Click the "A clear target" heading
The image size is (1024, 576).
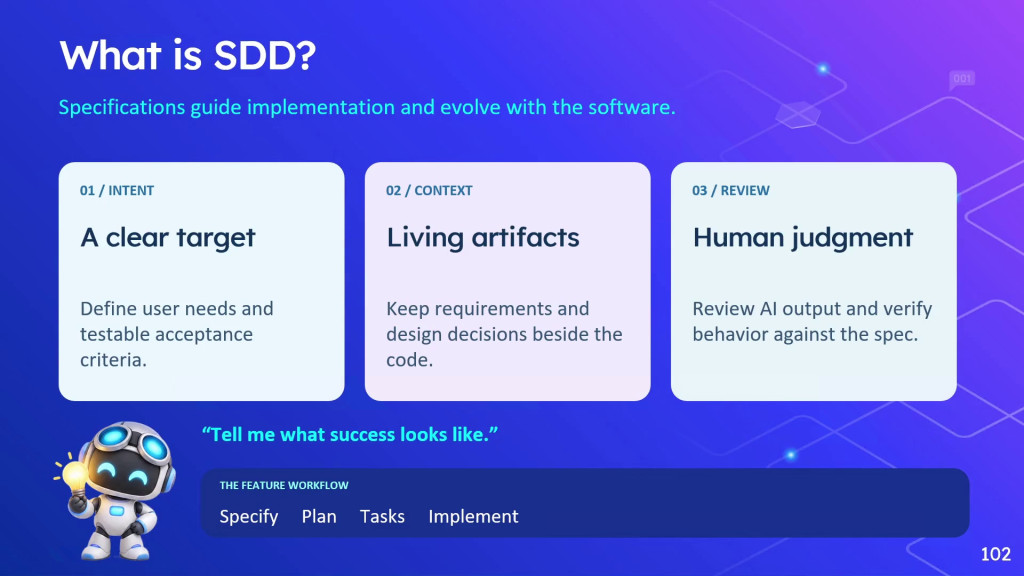pyautogui.click(x=168, y=238)
